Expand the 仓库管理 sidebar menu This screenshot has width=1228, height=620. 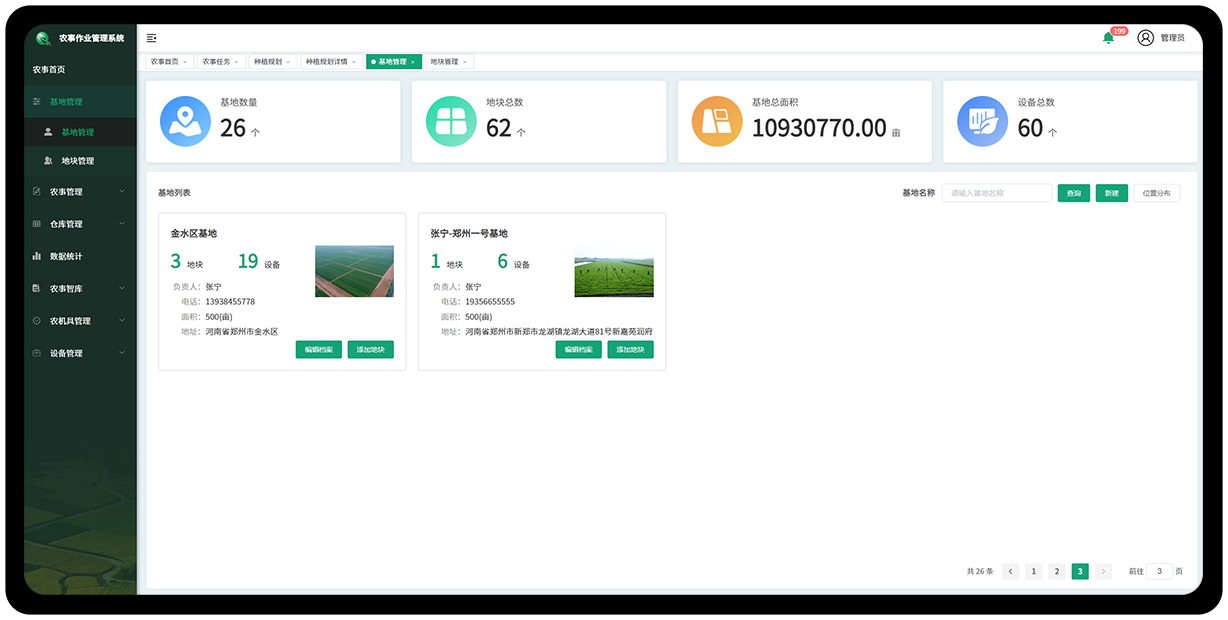point(80,224)
